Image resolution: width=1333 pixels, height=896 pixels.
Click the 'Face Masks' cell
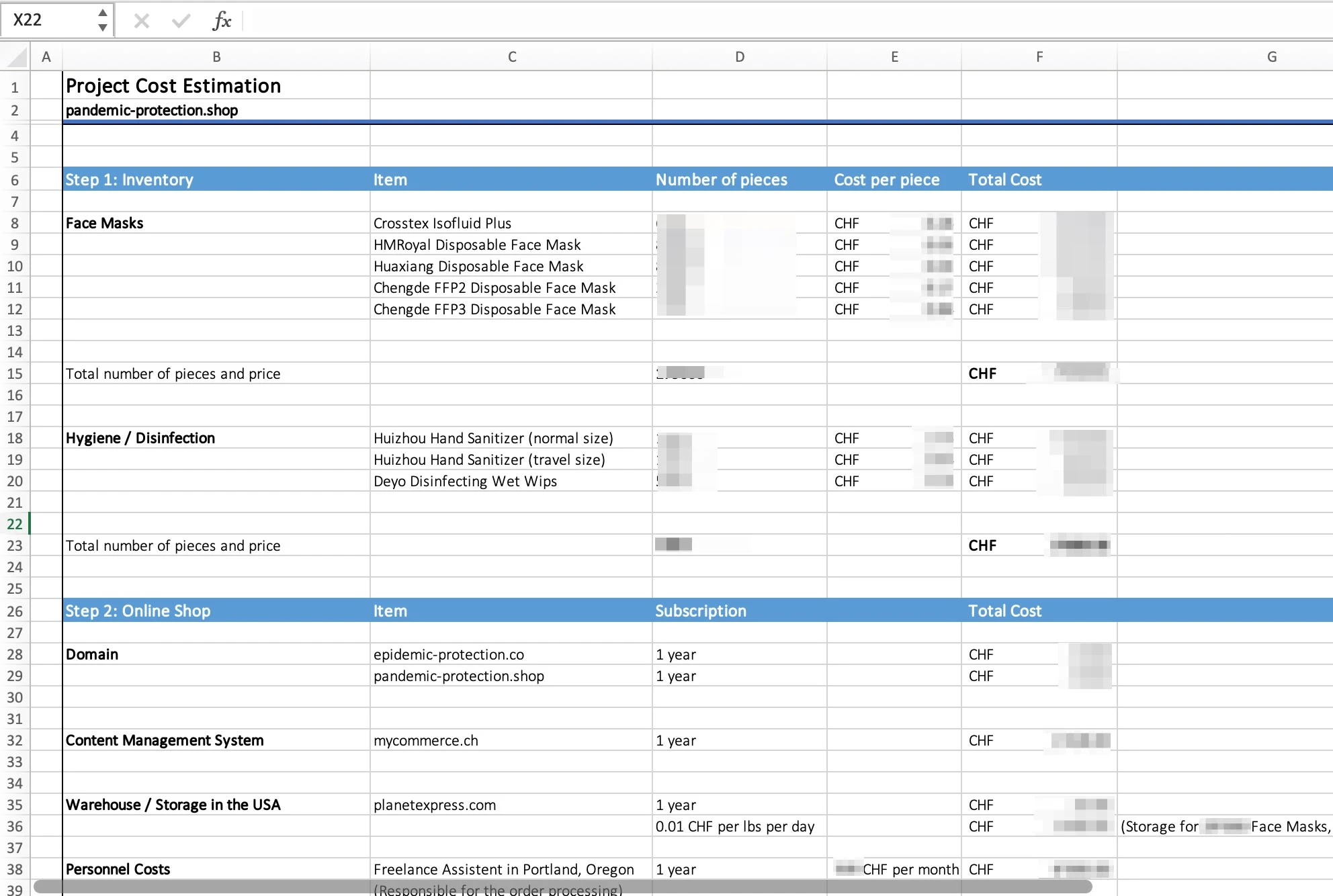(216, 223)
